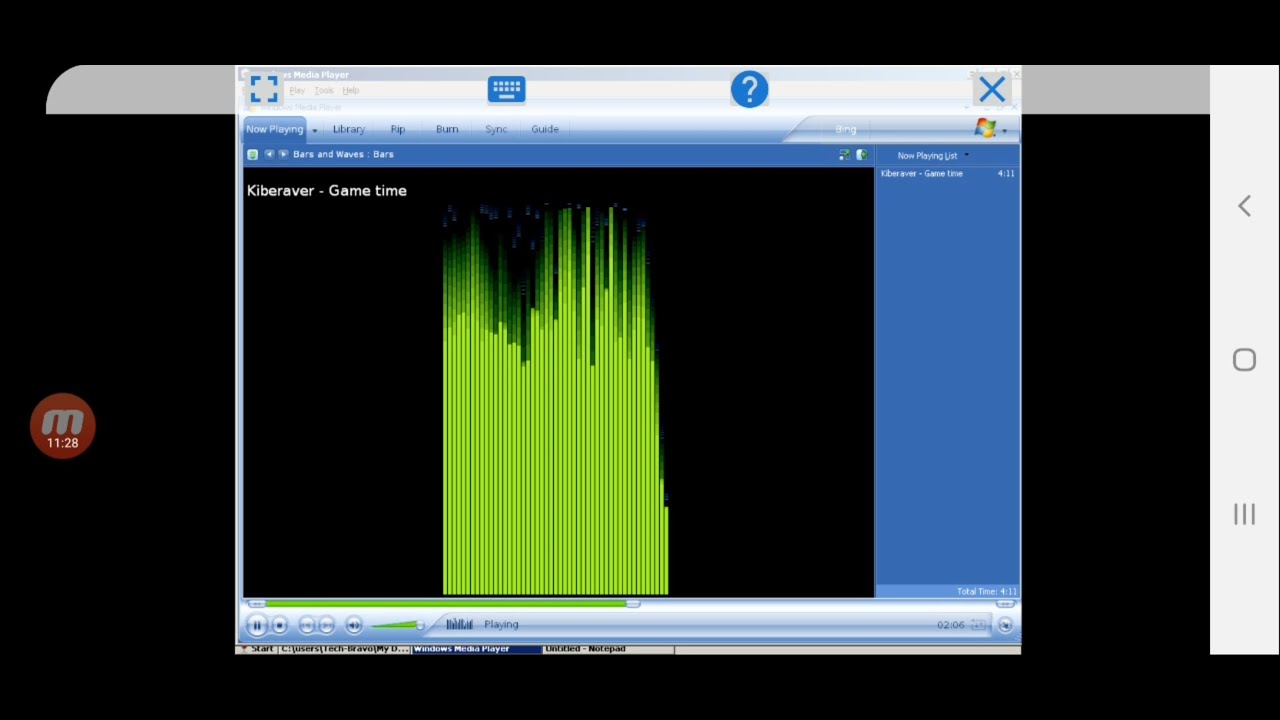Toggle the playlist pane display icon

pyautogui.click(x=861, y=155)
